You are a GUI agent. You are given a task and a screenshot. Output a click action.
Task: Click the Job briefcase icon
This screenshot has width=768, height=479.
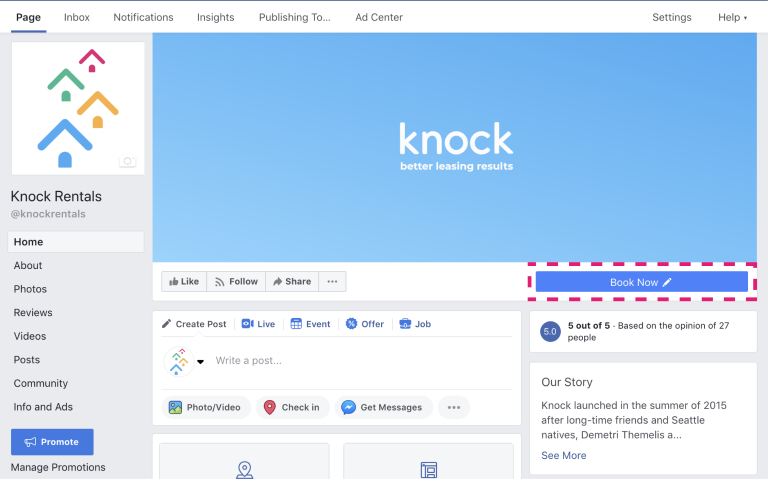[x=405, y=324]
